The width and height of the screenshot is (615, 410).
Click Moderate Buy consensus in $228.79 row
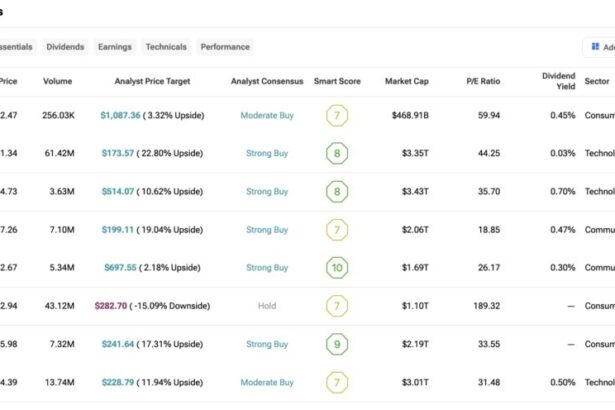[x=267, y=382]
